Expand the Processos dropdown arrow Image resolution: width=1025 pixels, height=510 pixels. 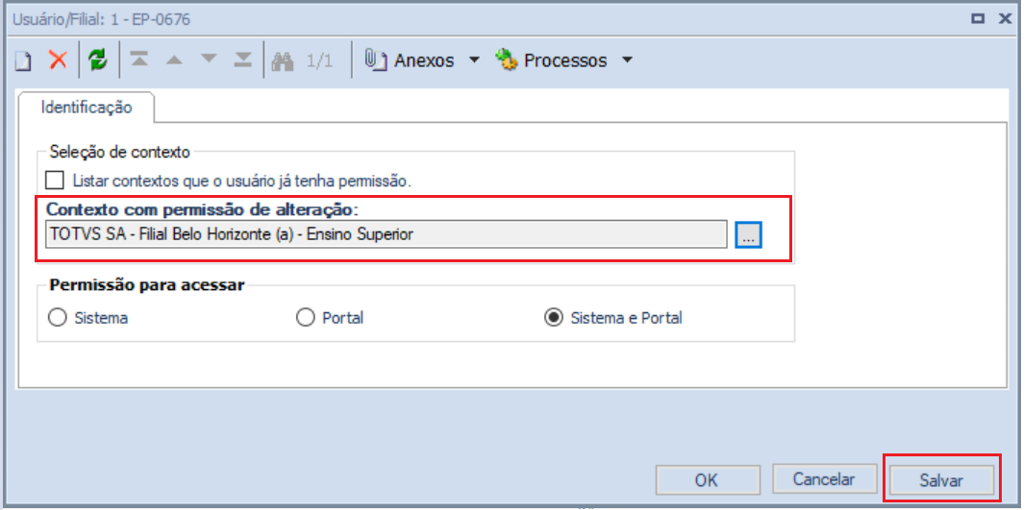point(627,60)
